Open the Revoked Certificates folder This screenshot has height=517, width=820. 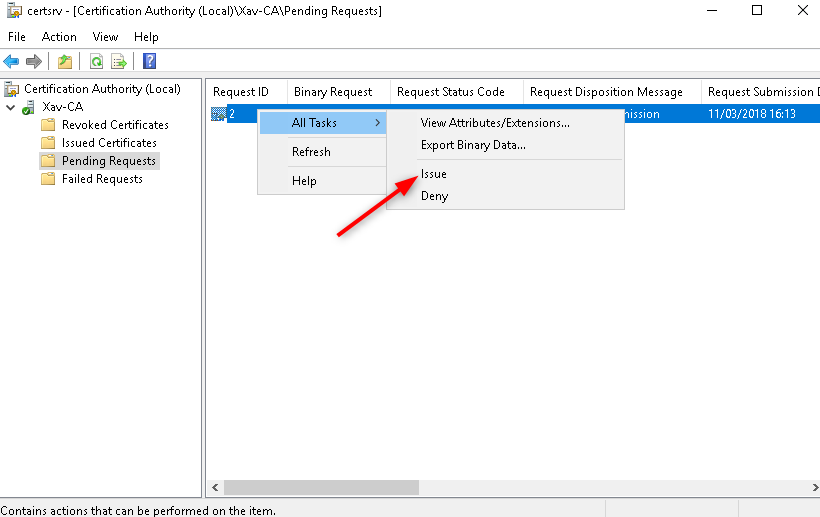tap(114, 125)
